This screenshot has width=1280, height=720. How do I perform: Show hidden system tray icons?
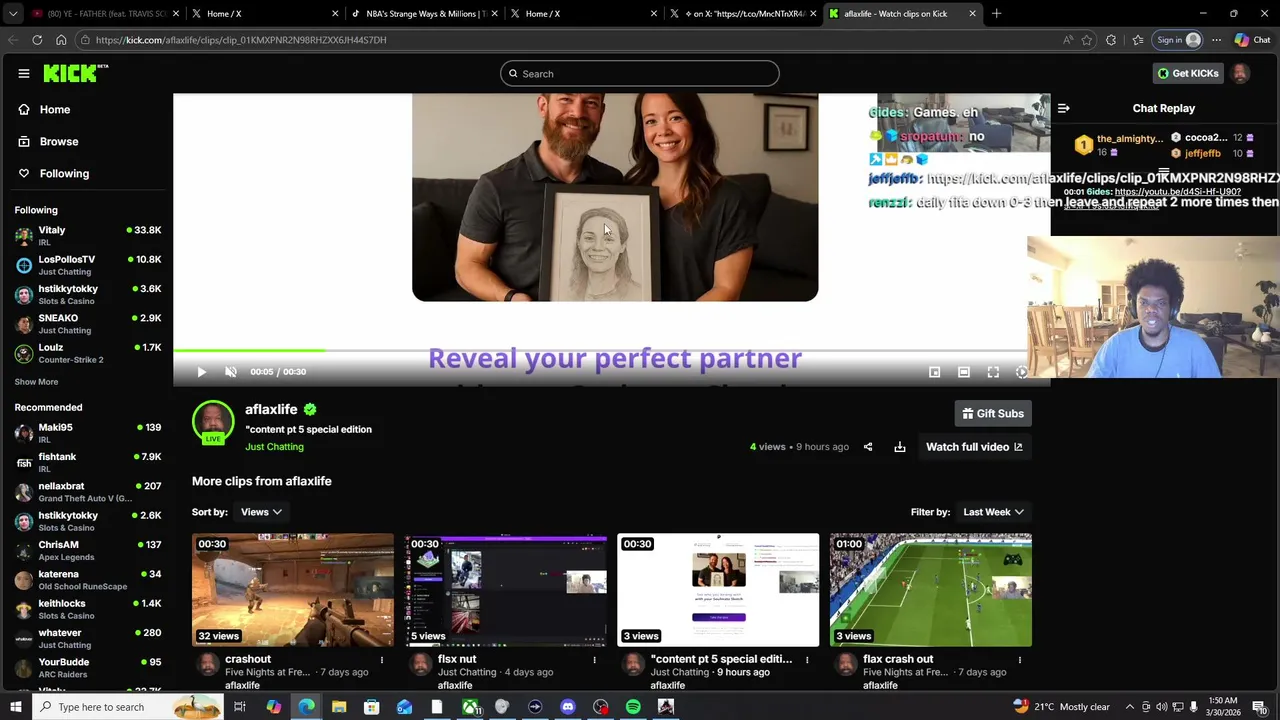1130,707
